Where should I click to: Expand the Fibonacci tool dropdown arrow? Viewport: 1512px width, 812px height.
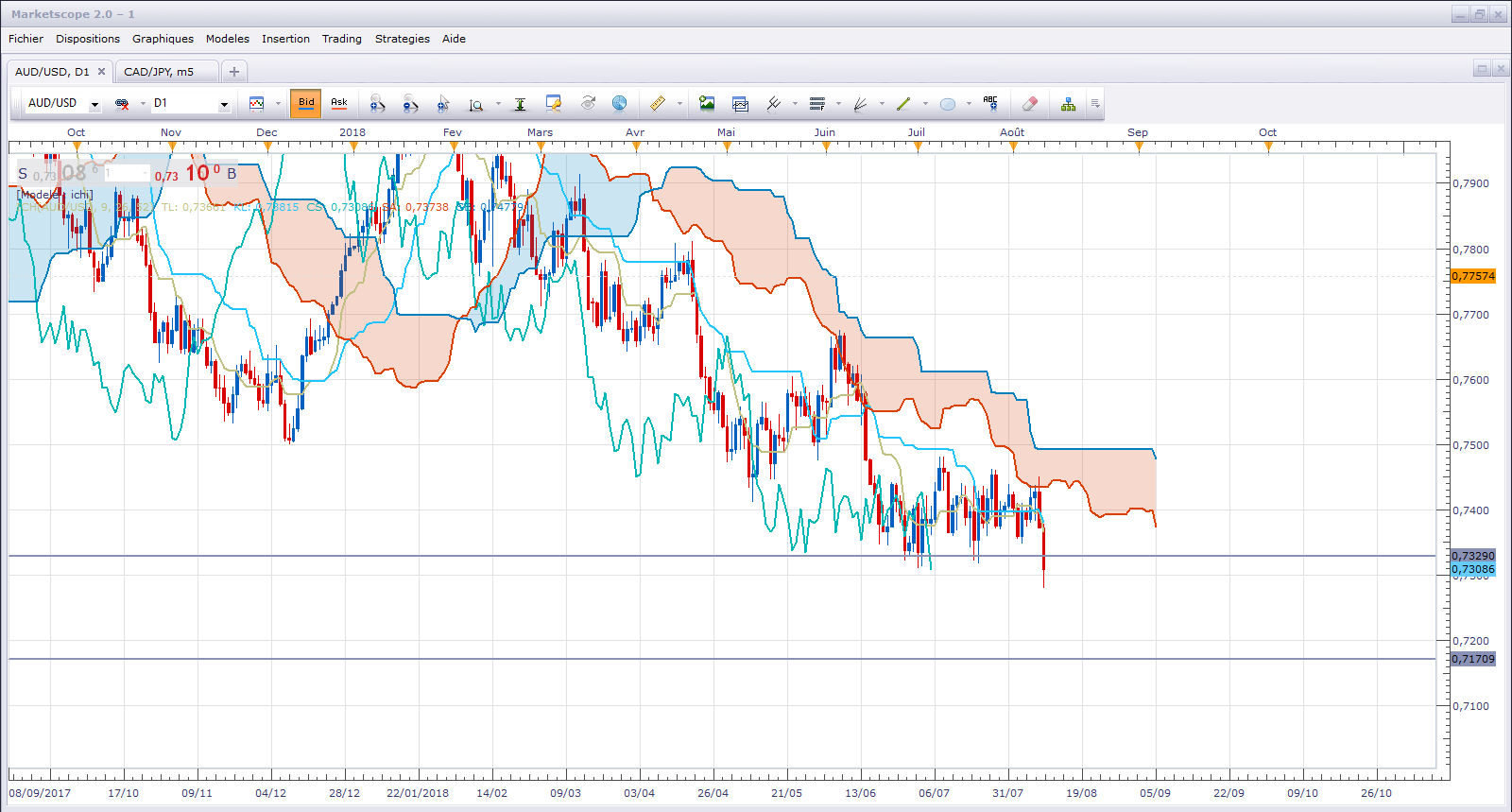[x=838, y=104]
